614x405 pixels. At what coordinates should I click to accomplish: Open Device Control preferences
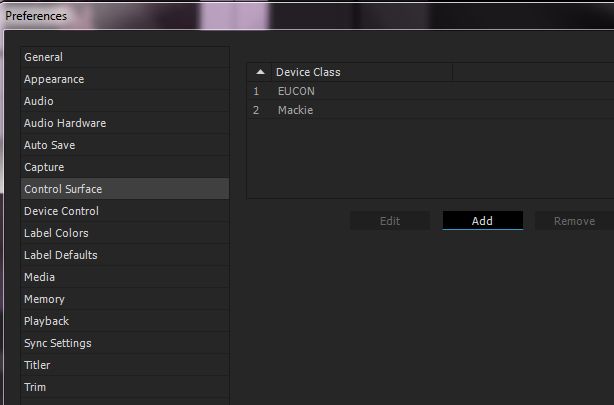click(61, 211)
